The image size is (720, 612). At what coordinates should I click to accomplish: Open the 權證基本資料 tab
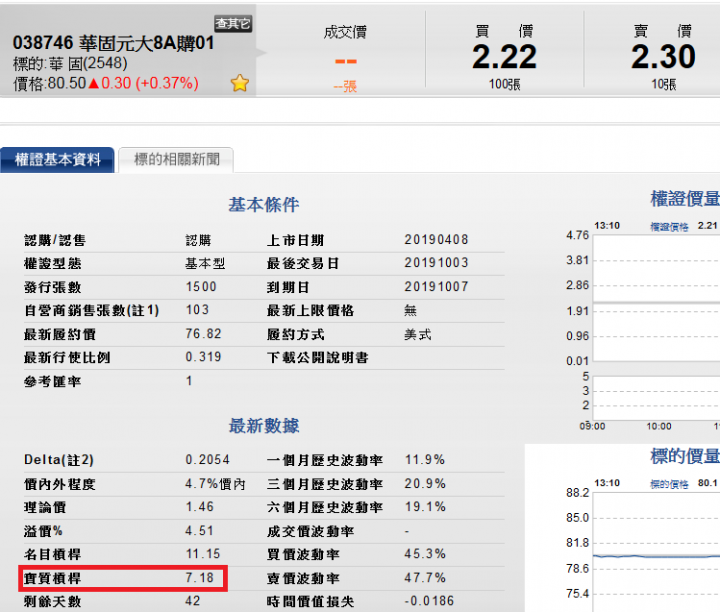coord(57,160)
